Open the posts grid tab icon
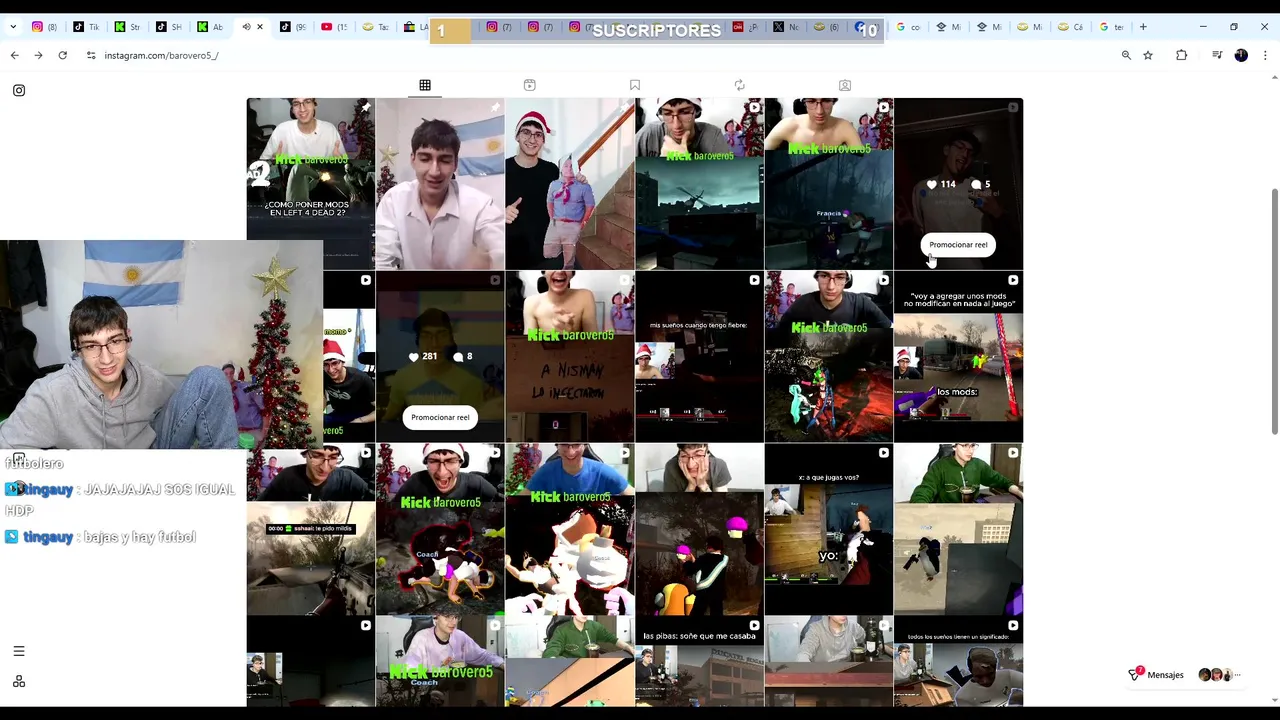Viewport: 1280px width, 720px height. tap(425, 86)
